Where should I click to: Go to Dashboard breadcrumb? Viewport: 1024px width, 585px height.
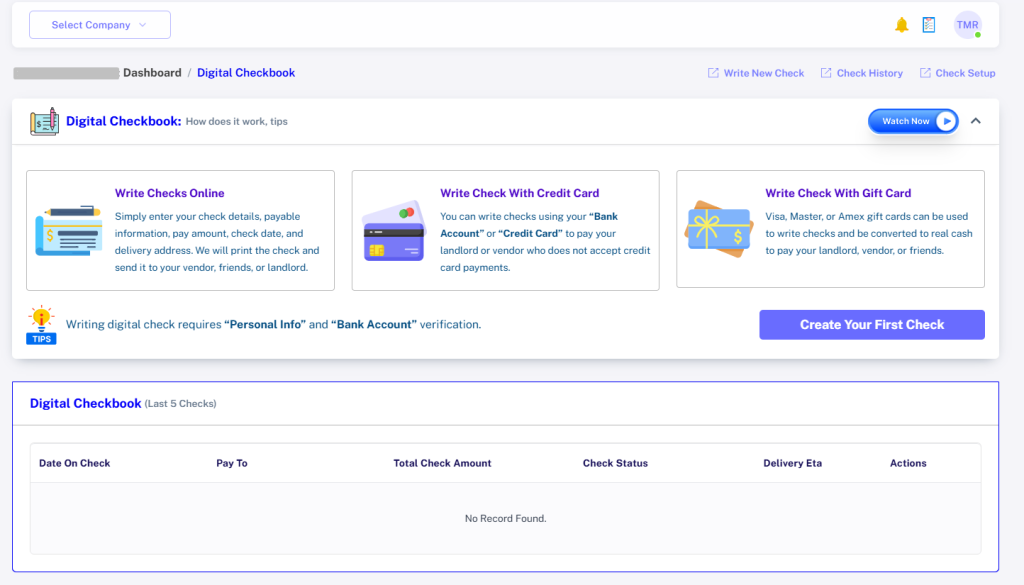[x=152, y=73]
